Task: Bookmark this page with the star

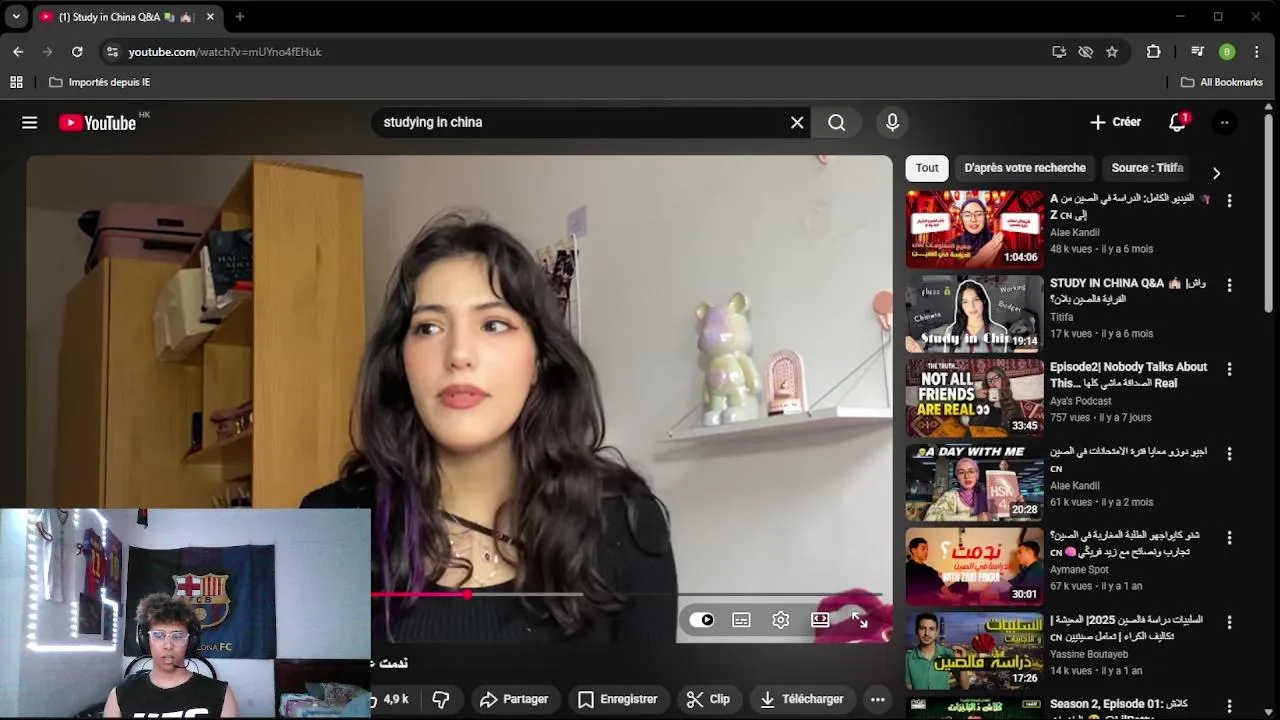Action: click(x=1112, y=52)
